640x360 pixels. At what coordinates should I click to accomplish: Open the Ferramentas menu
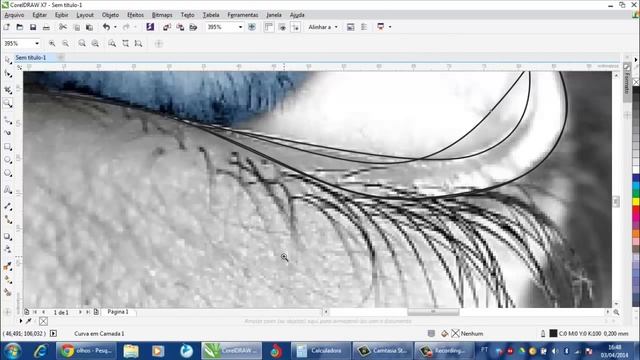tap(242, 15)
